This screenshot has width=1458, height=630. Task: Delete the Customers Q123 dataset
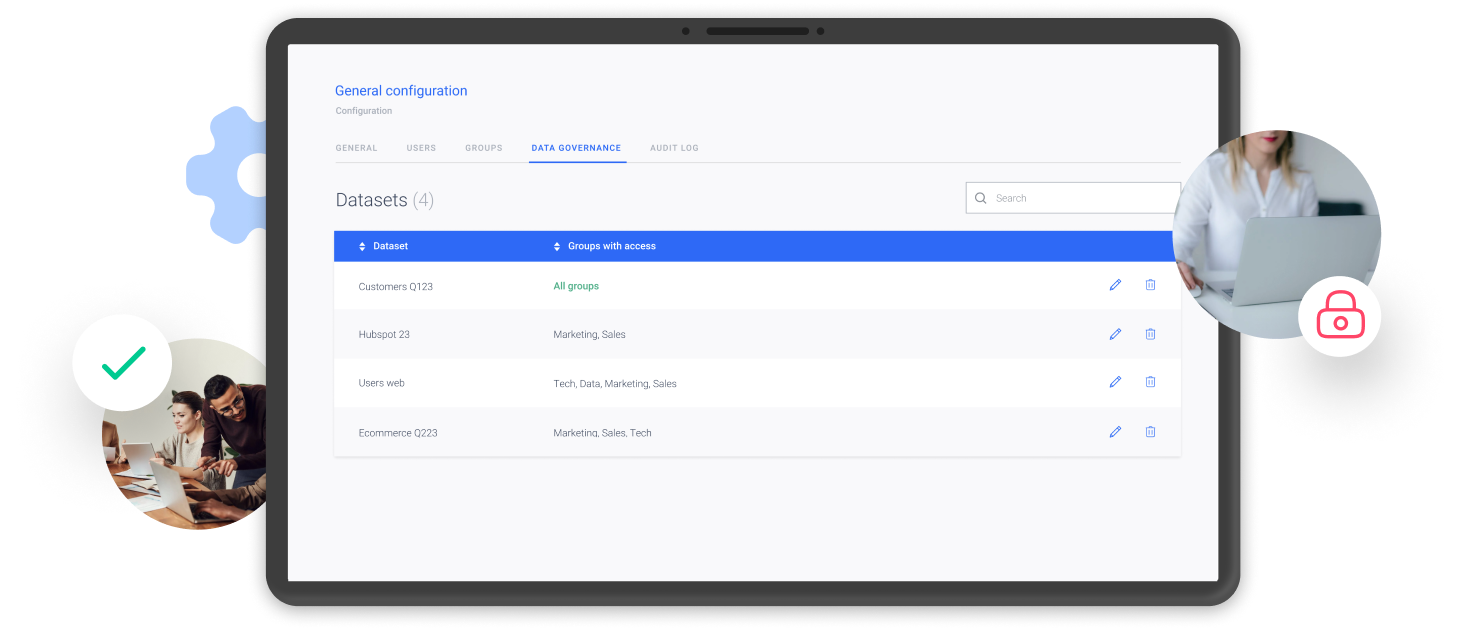point(1150,285)
